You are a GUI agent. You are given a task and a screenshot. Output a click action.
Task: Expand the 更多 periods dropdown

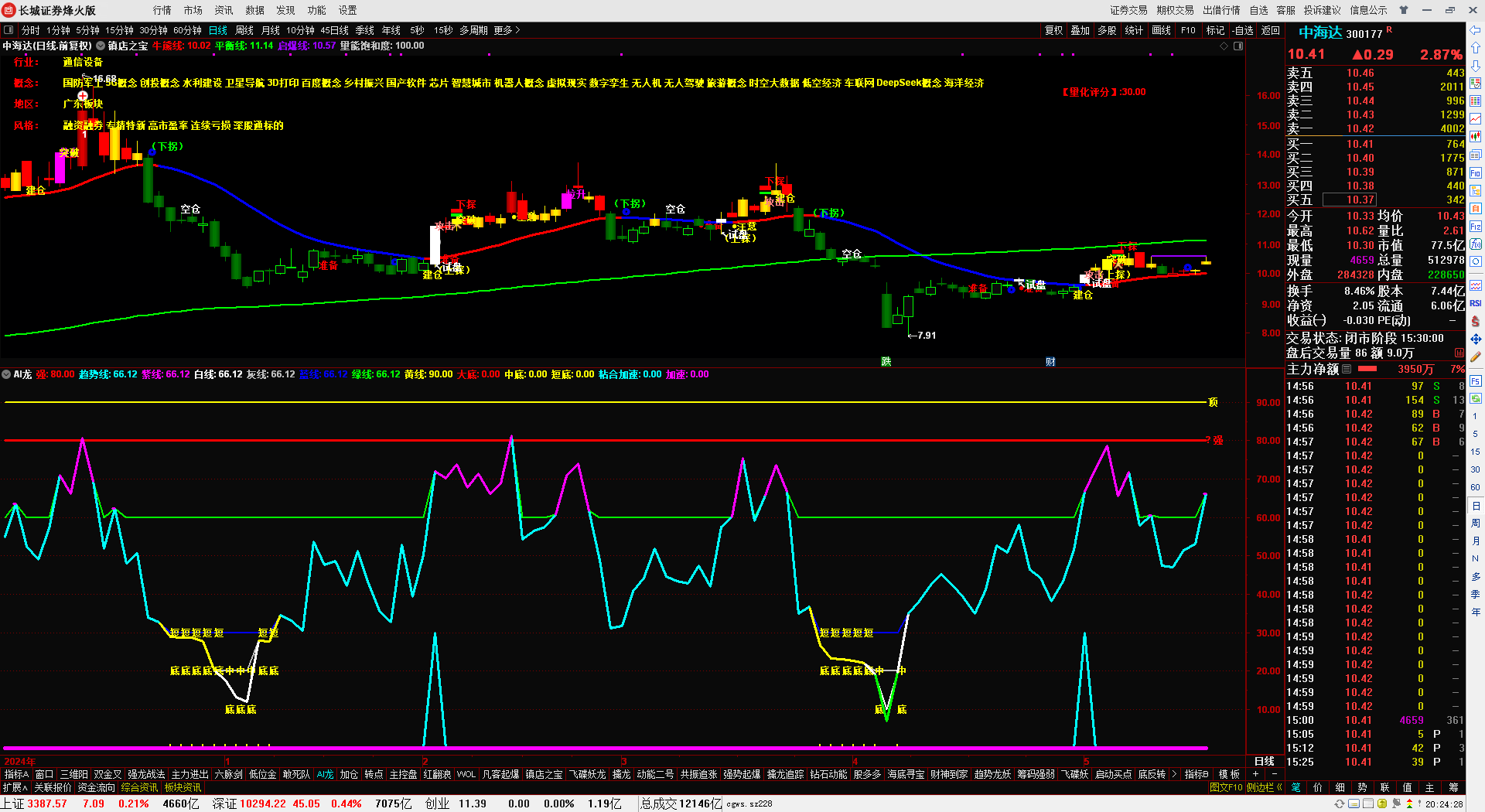[x=507, y=30]
